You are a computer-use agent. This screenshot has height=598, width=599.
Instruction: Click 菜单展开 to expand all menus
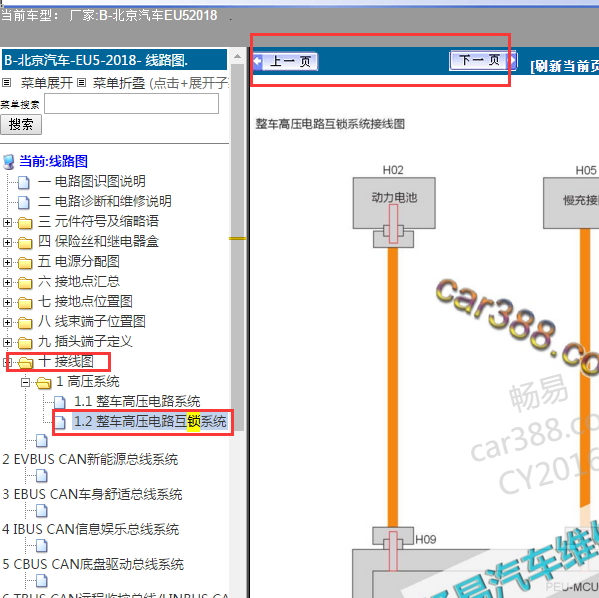point(47,83)
